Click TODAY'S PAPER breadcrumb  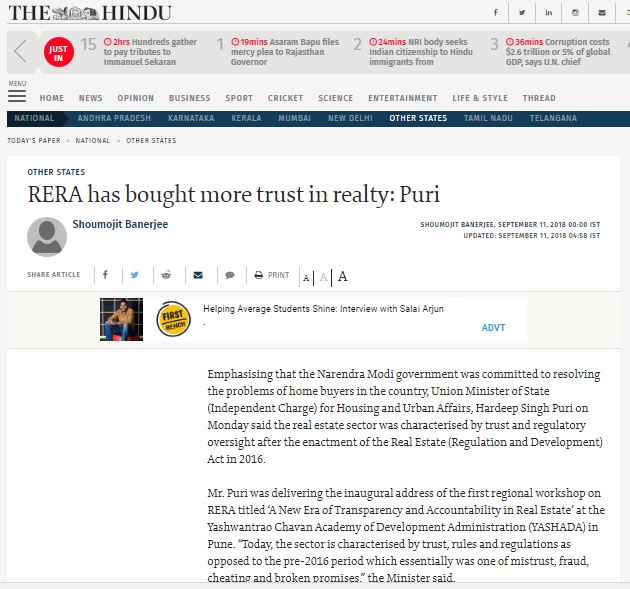[x=34, y=141]
